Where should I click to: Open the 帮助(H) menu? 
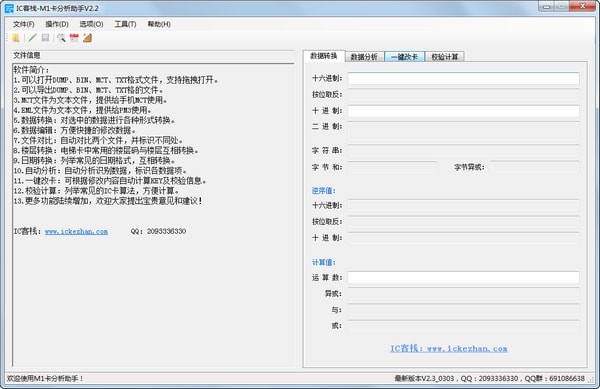(x=159, y=24)
